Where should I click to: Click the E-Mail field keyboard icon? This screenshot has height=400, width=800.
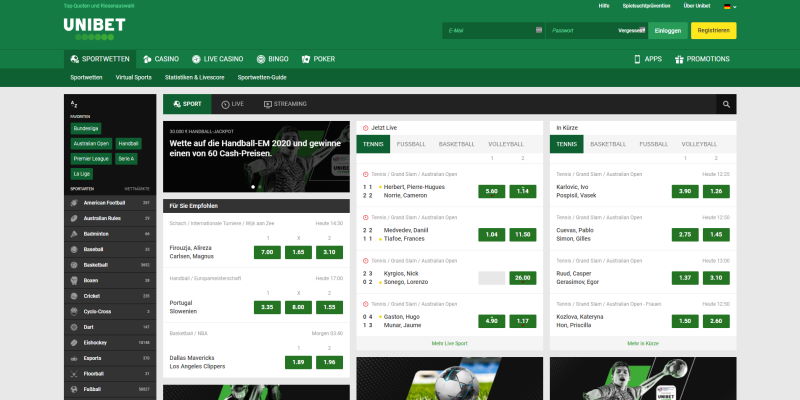pyautogui.click(x=539, y=30)
